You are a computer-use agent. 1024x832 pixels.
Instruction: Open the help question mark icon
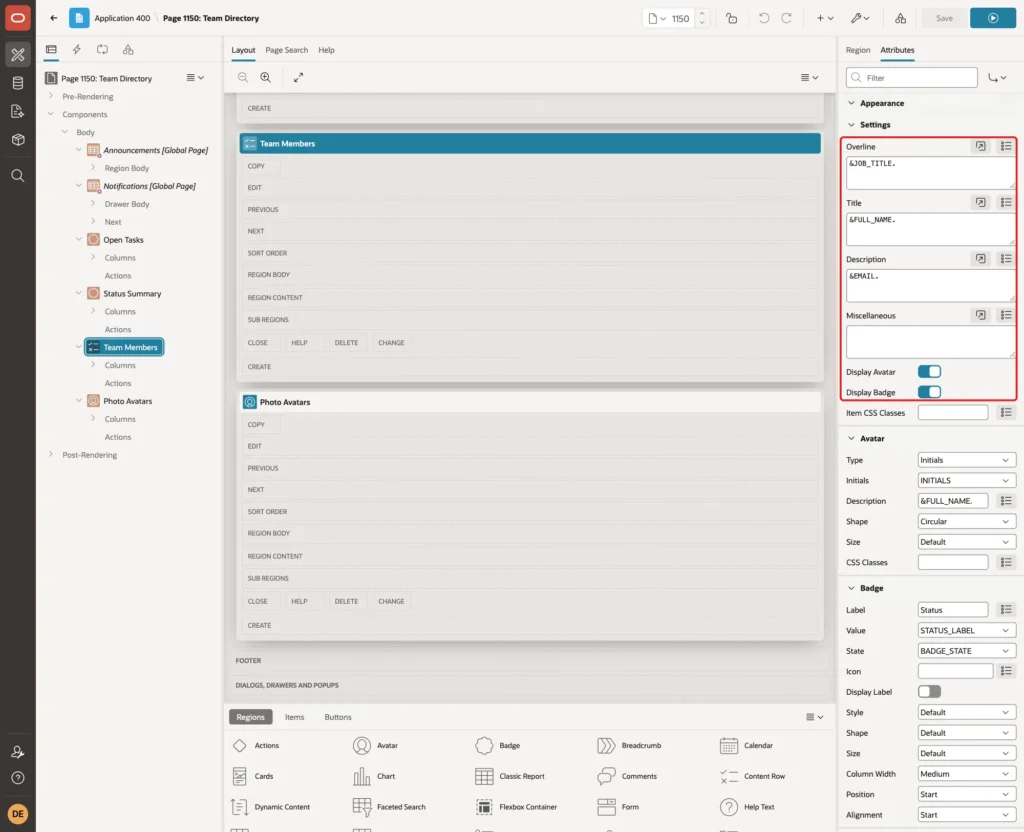(x=18, y=778)
